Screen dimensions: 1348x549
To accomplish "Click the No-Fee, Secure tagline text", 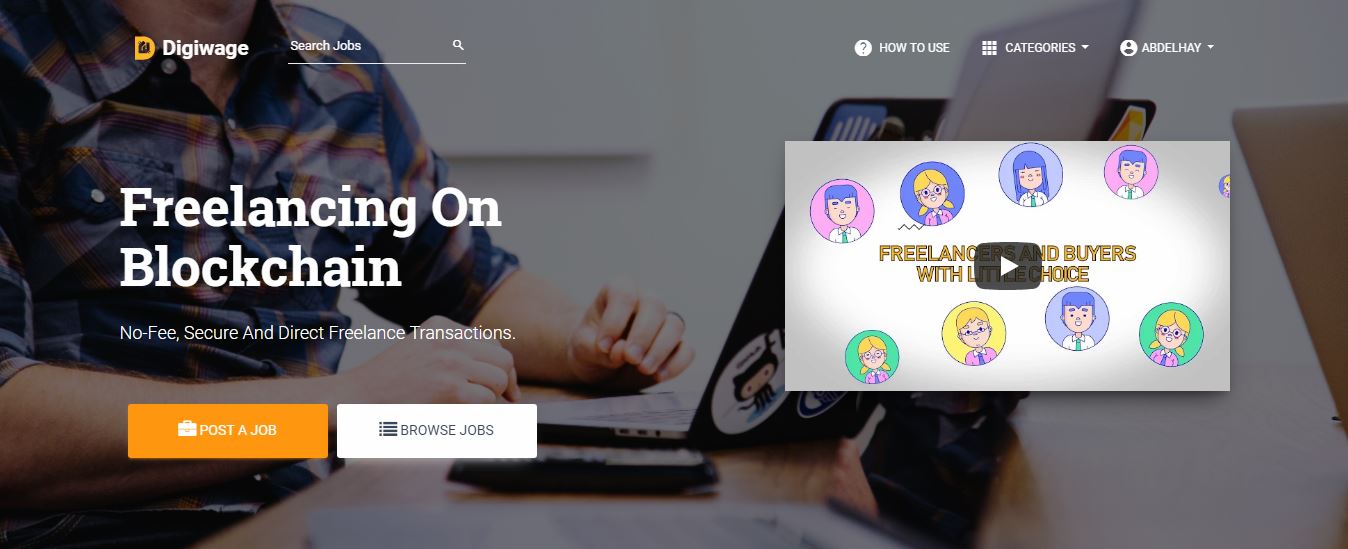I will click(x=317, y=333).
